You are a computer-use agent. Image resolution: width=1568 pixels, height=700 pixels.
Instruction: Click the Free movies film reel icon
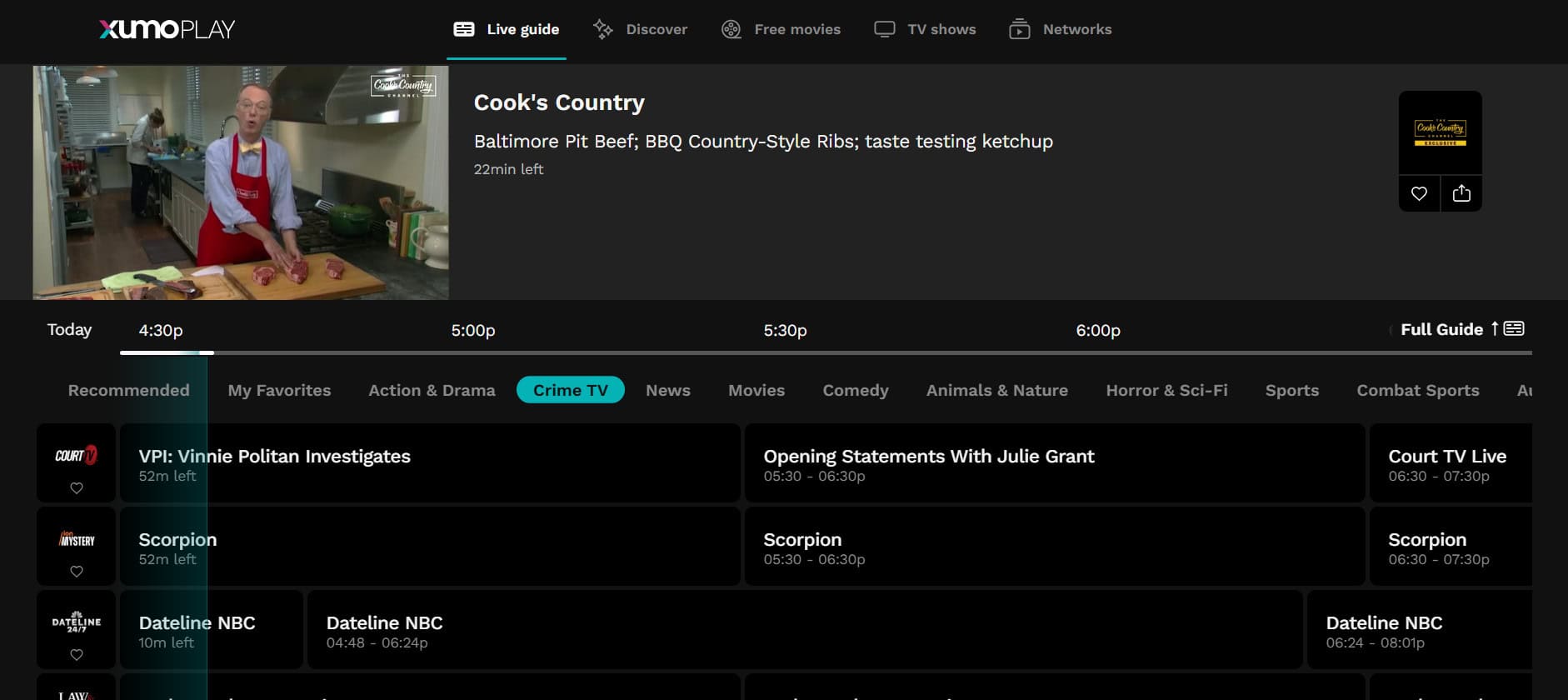[731, 29]
